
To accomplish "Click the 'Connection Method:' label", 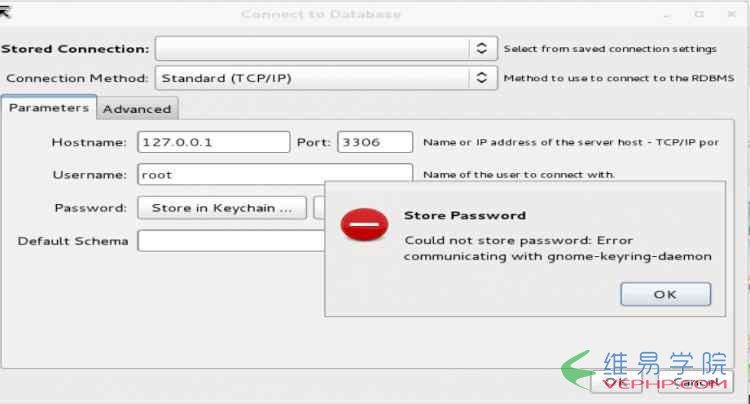I will (77, 78).
